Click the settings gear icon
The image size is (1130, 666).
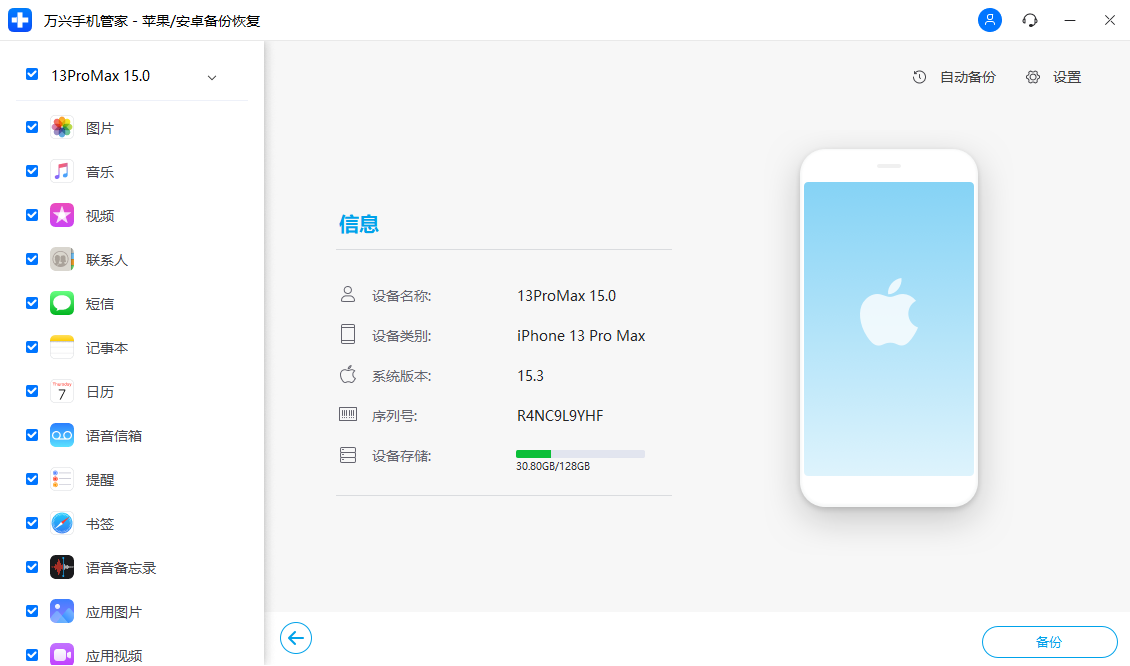(x=1033, y=77)
